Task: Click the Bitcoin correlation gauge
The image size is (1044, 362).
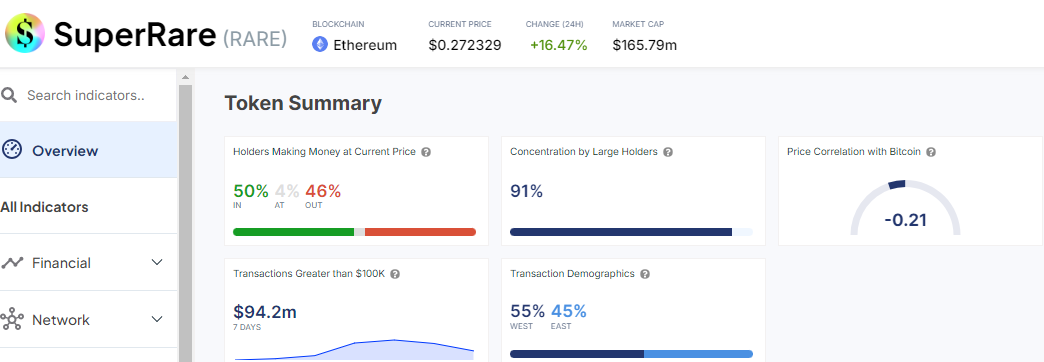Action: point(906,207)
